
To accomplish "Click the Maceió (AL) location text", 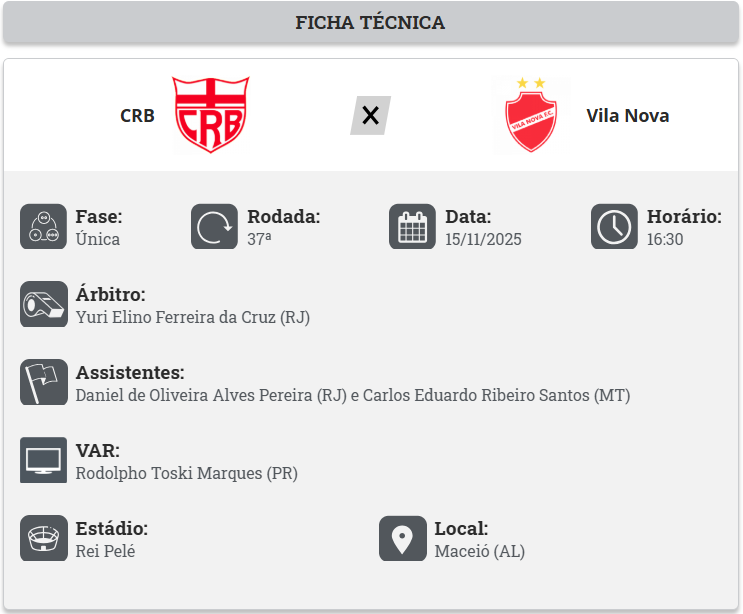I will click(479, 551).
